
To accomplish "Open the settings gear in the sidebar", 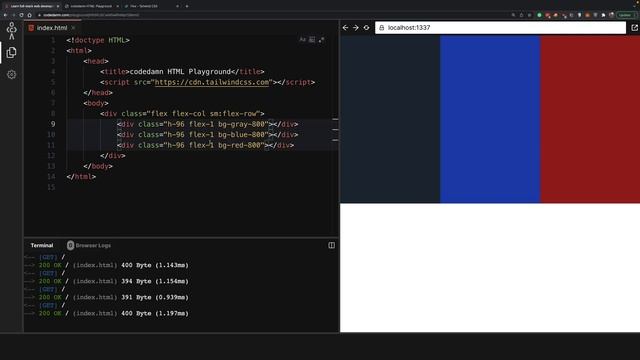I will (11, 75).
